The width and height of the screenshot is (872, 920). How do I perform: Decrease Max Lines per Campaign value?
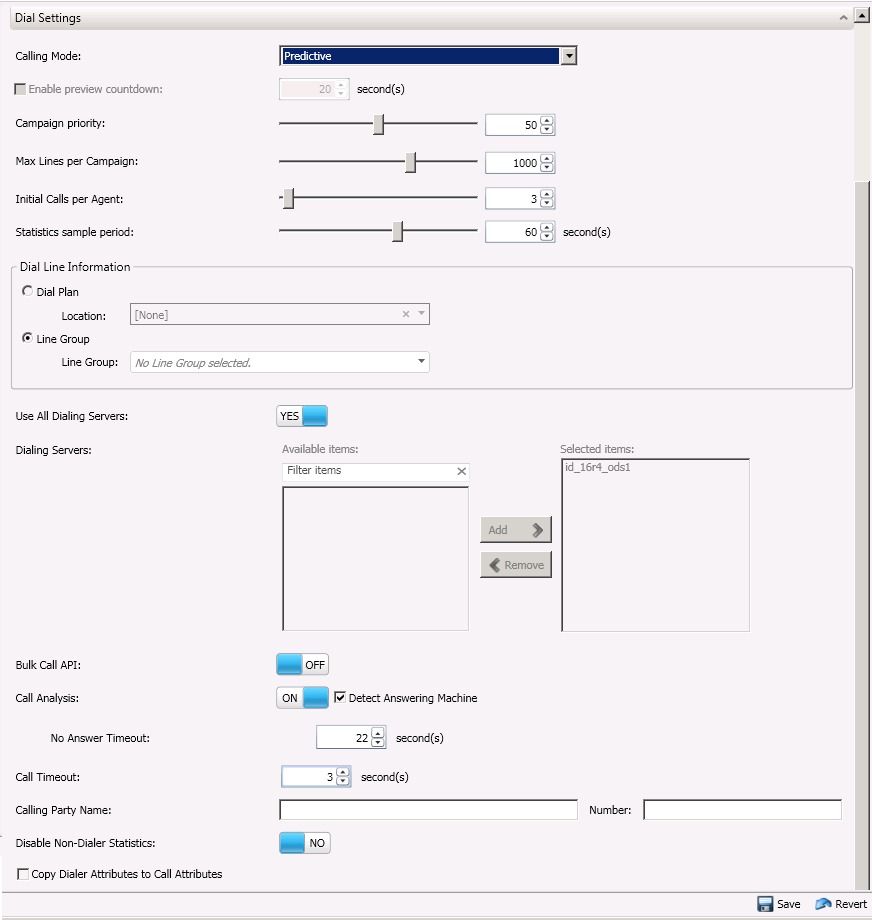pyautogui.click(x=547, y=168)
